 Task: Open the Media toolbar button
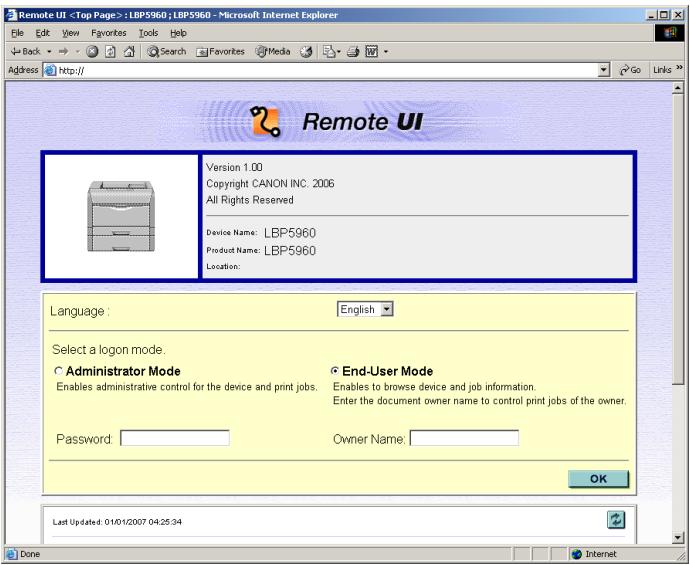click(x=273, y=51)
